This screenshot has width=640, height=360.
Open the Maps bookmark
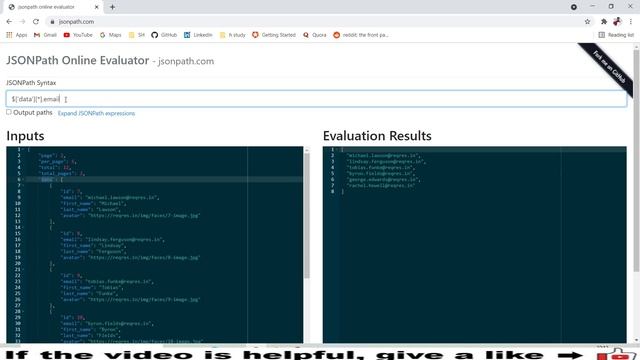tap(111, 35)
